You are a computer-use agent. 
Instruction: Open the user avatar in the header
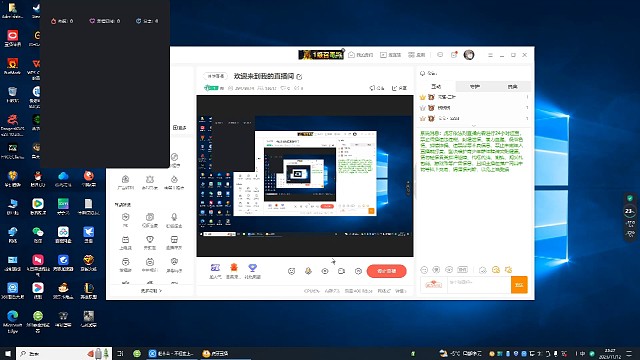click(x=469, y=55)
